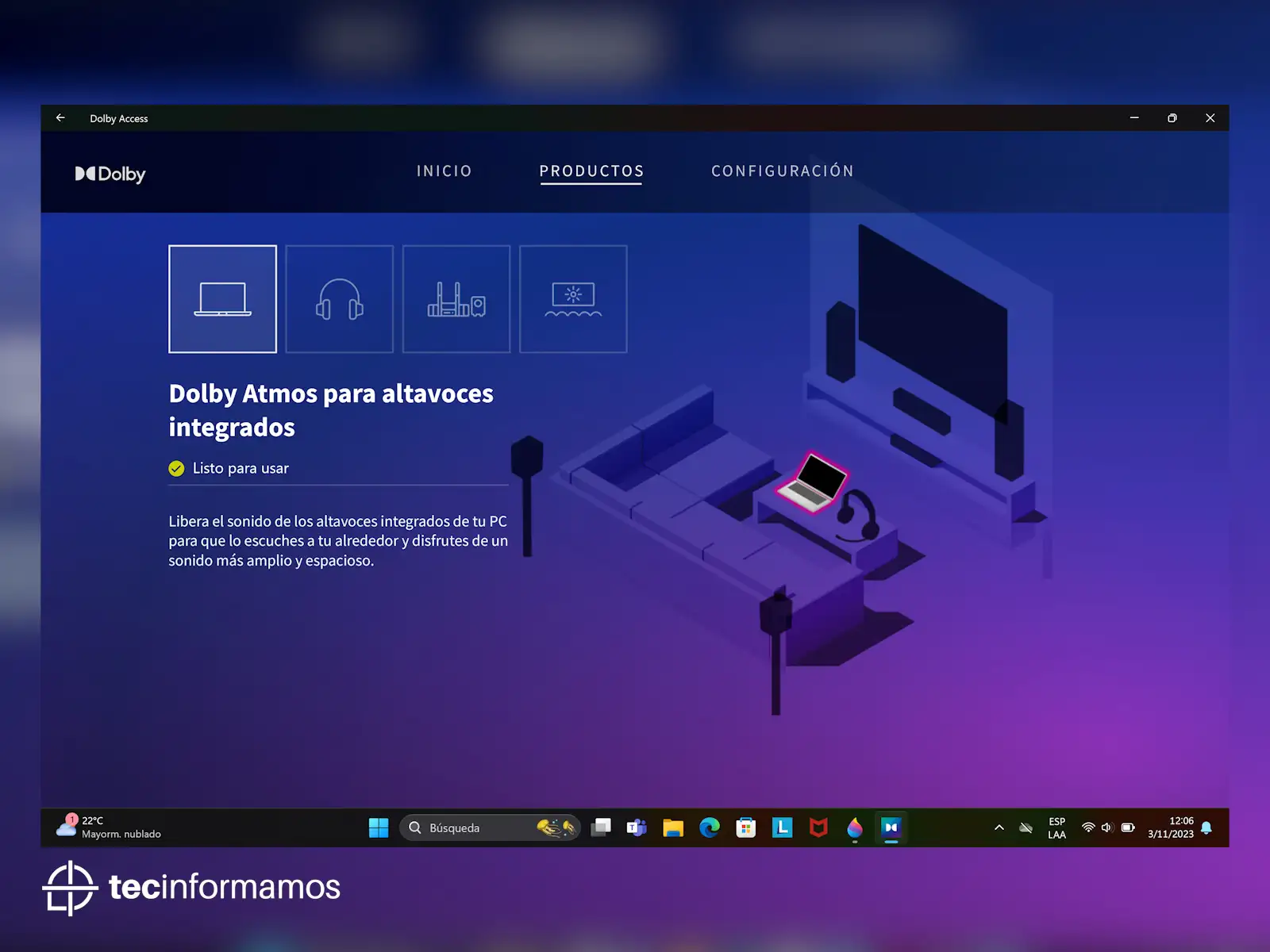
Task: Click the 'Libera el sonido' description paragraph
Action: pos(338,541)
